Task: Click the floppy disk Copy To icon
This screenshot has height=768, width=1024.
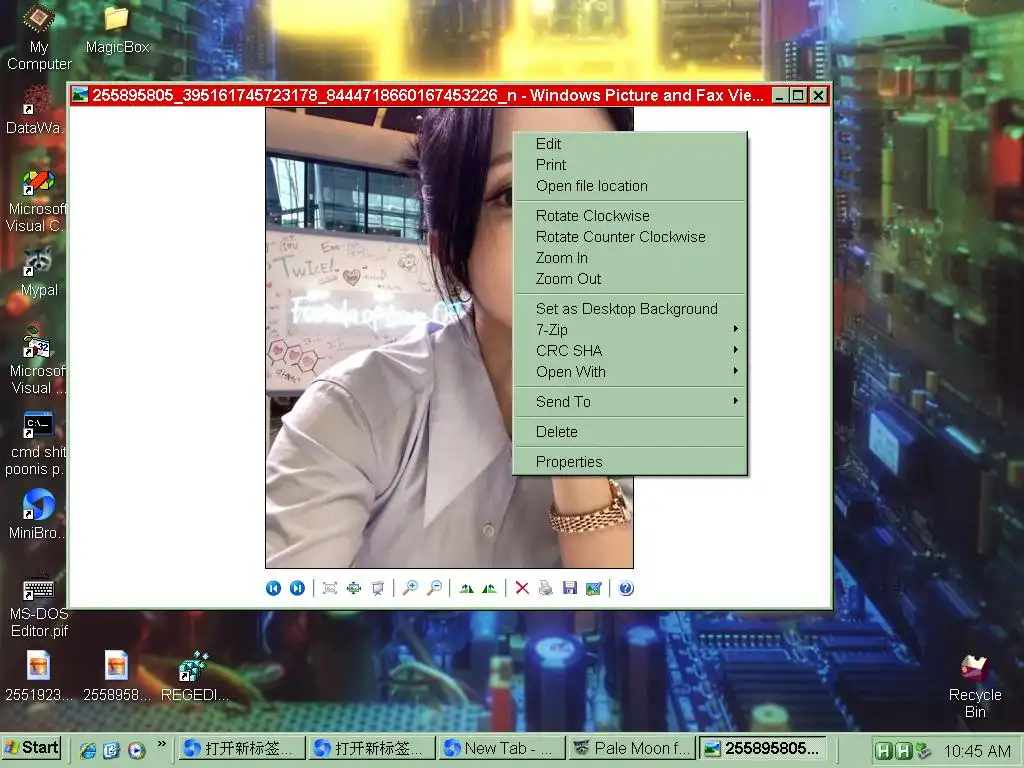Action: pos(569,588)
